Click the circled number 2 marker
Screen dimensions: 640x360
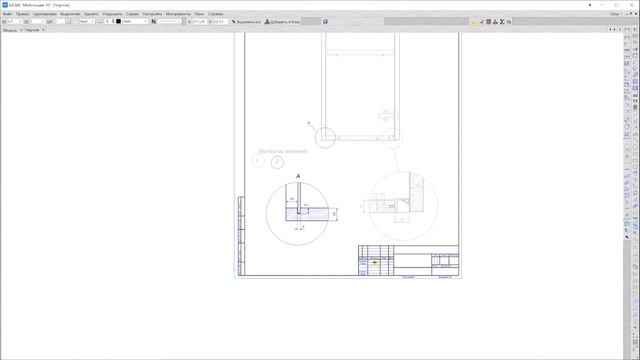point(277,162)
